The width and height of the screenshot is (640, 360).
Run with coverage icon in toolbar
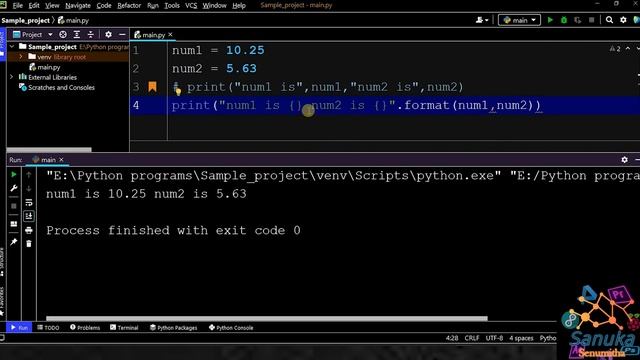577,20
